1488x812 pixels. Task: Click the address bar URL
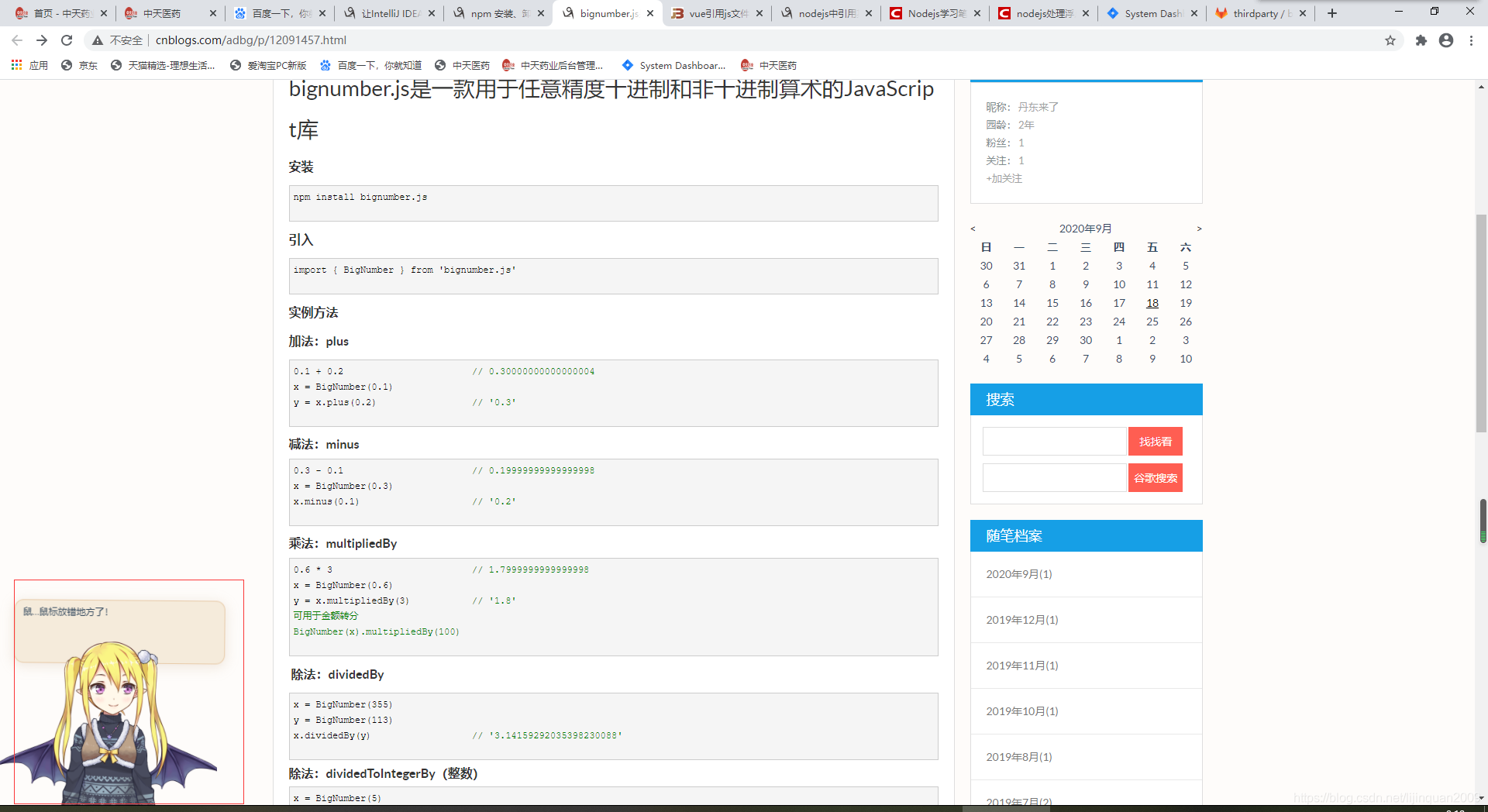[x=251, y=40]
